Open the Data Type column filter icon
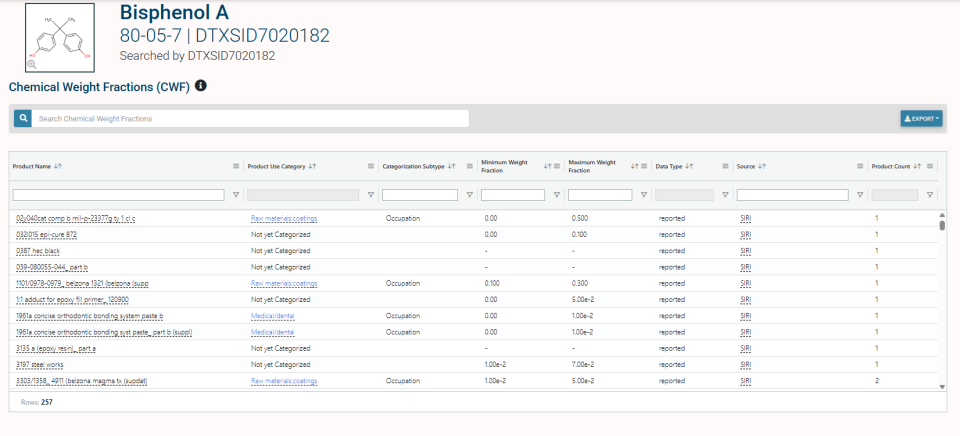Viewport: 960px width, 436px height. pos(725,195)
